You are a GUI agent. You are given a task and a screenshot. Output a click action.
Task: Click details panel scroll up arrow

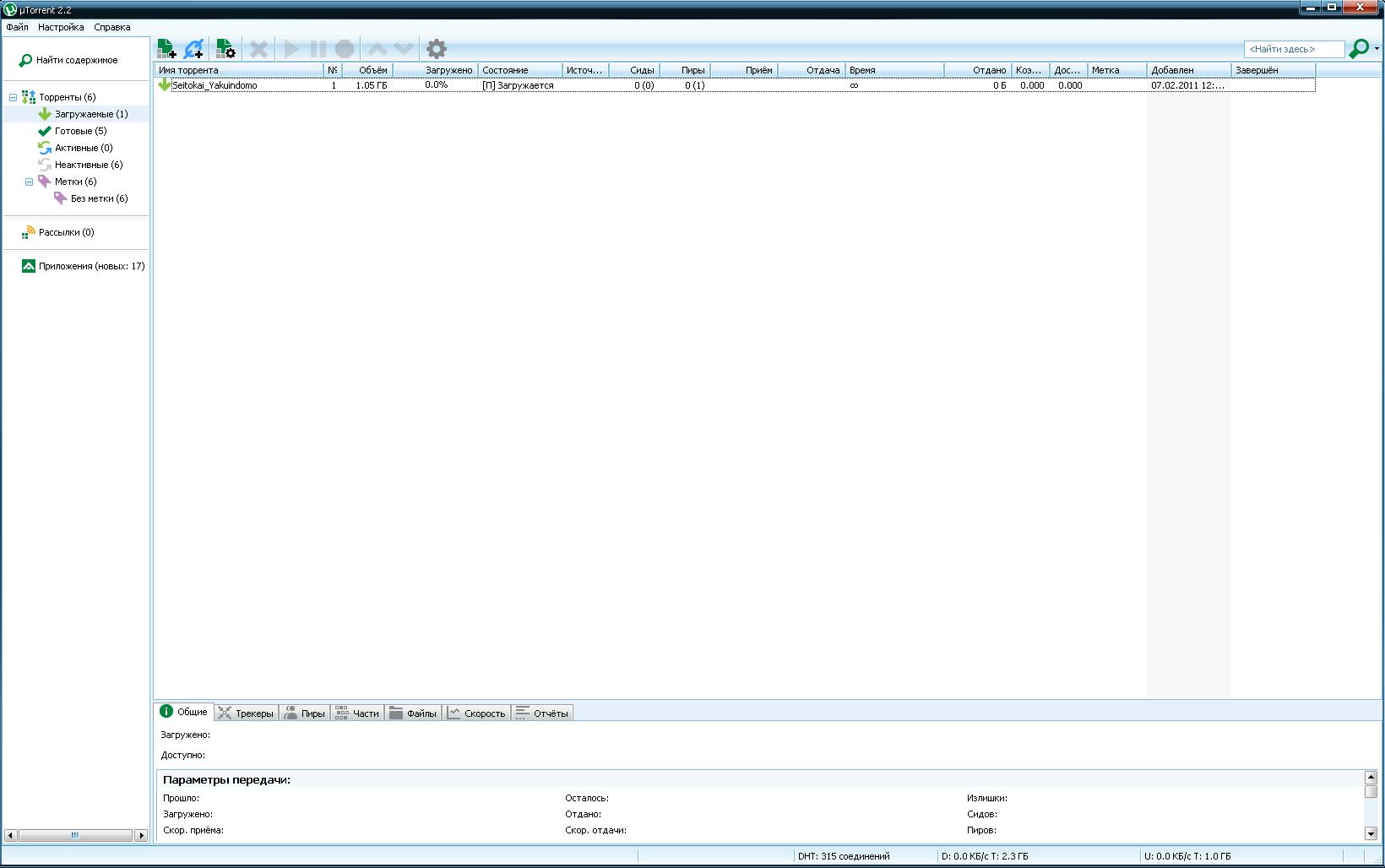1371,777
